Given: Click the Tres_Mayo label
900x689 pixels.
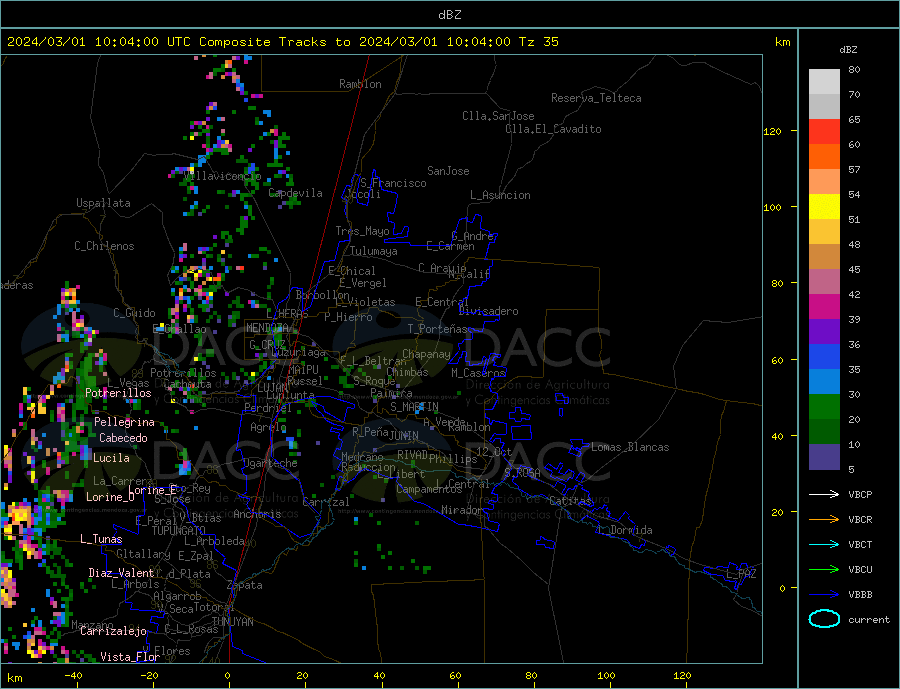Looking at the screenshot, I should point(362,231).
